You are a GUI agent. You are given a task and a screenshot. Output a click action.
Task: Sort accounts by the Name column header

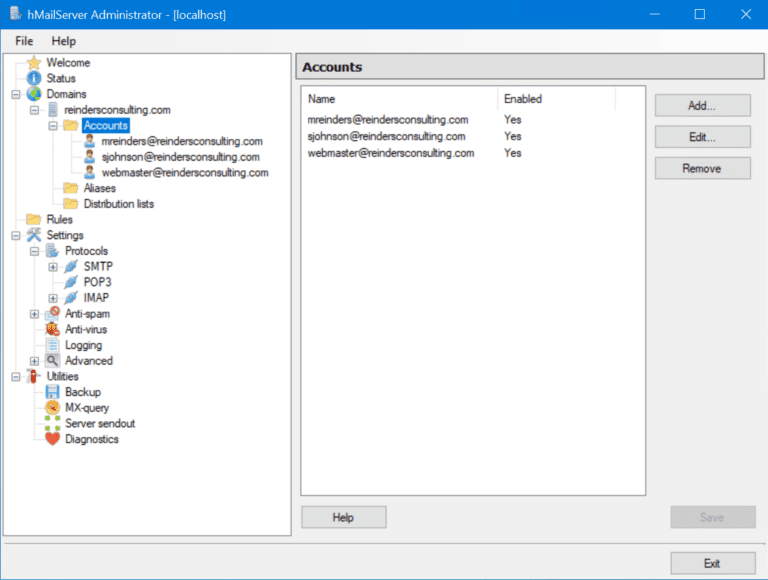pyautogui.click(x=400, y=99)
